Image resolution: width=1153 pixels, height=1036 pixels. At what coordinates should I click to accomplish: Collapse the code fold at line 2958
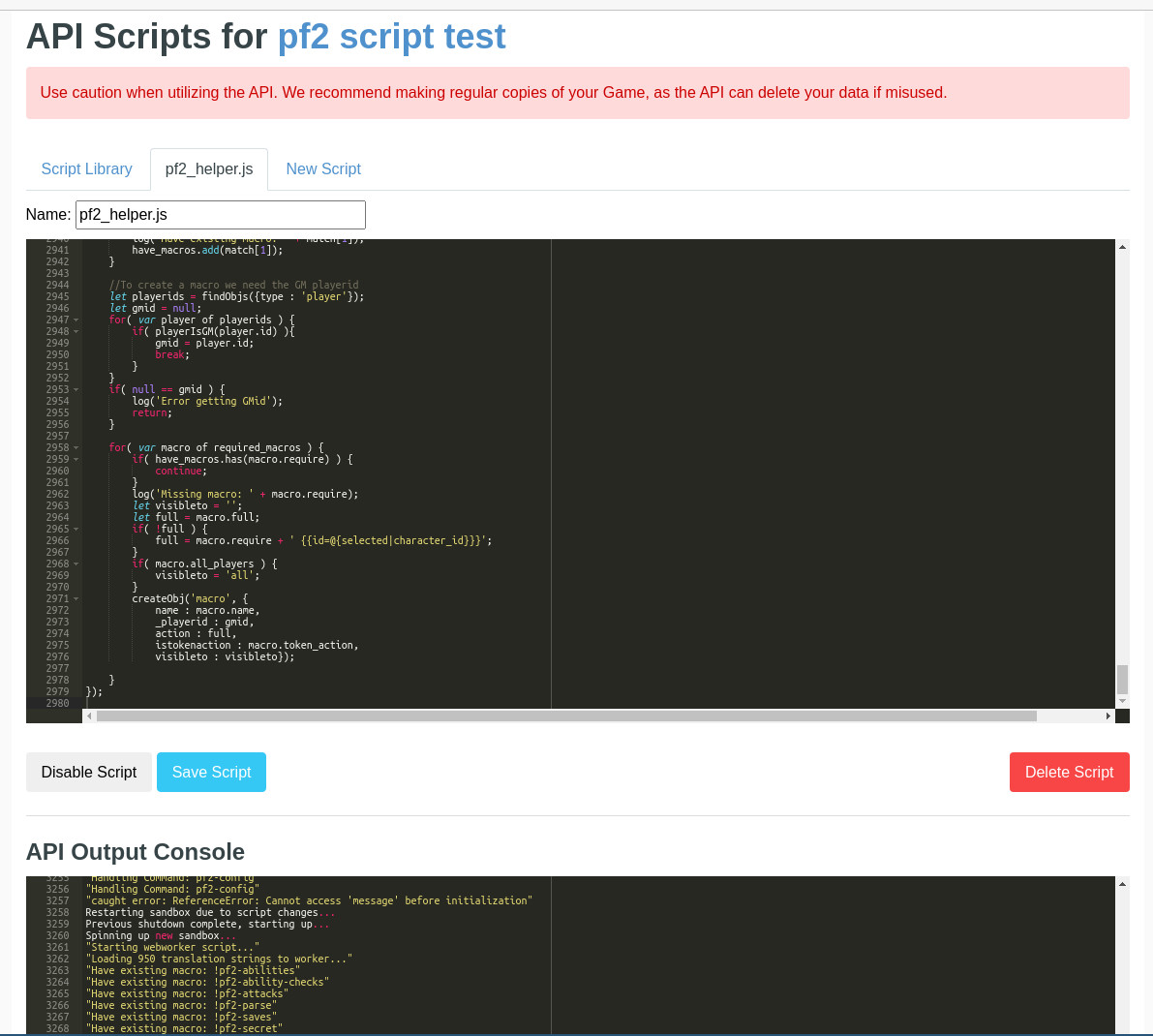76,447
